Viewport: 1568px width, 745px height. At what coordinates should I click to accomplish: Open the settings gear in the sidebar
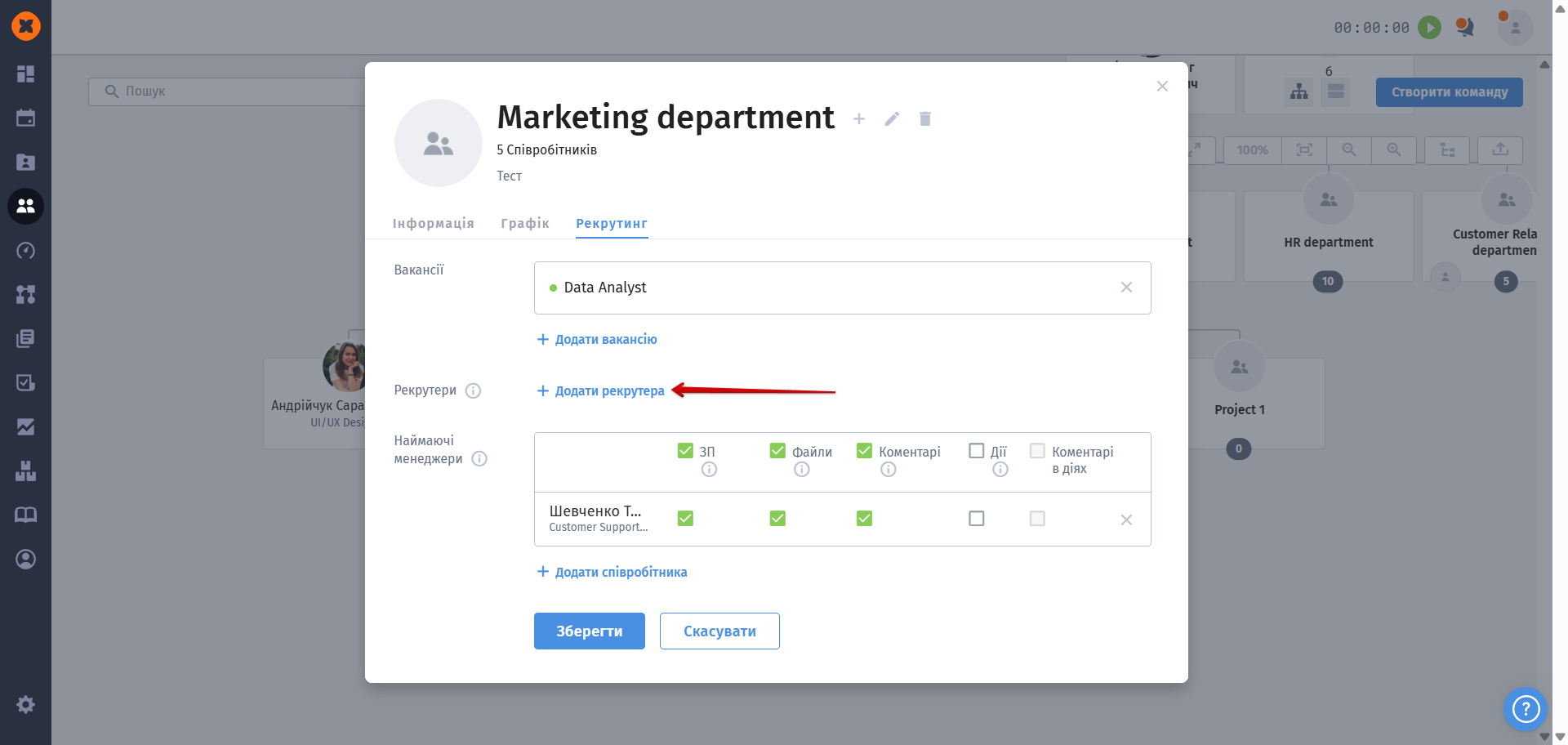(25, 704)
